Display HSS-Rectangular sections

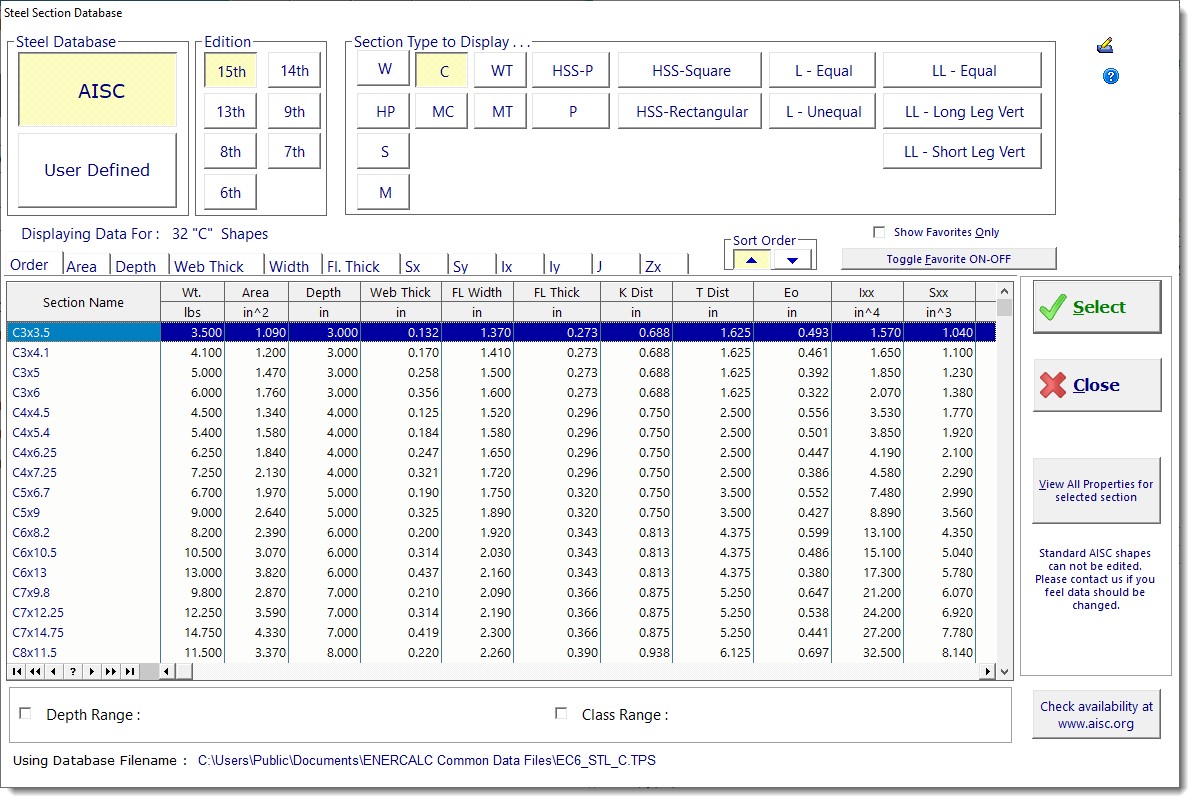690,111
